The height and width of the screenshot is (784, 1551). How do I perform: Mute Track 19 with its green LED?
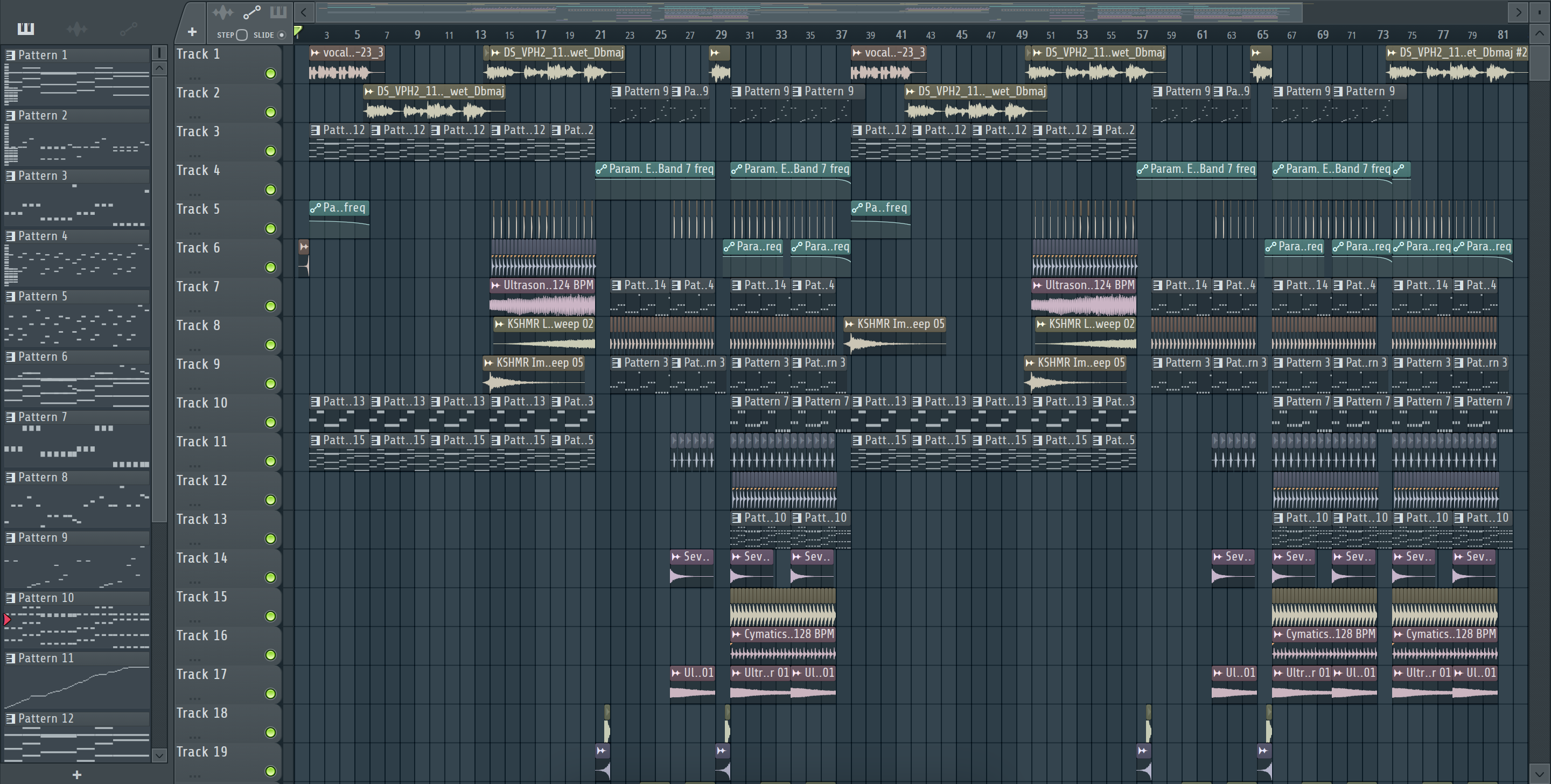pos(270,771)
